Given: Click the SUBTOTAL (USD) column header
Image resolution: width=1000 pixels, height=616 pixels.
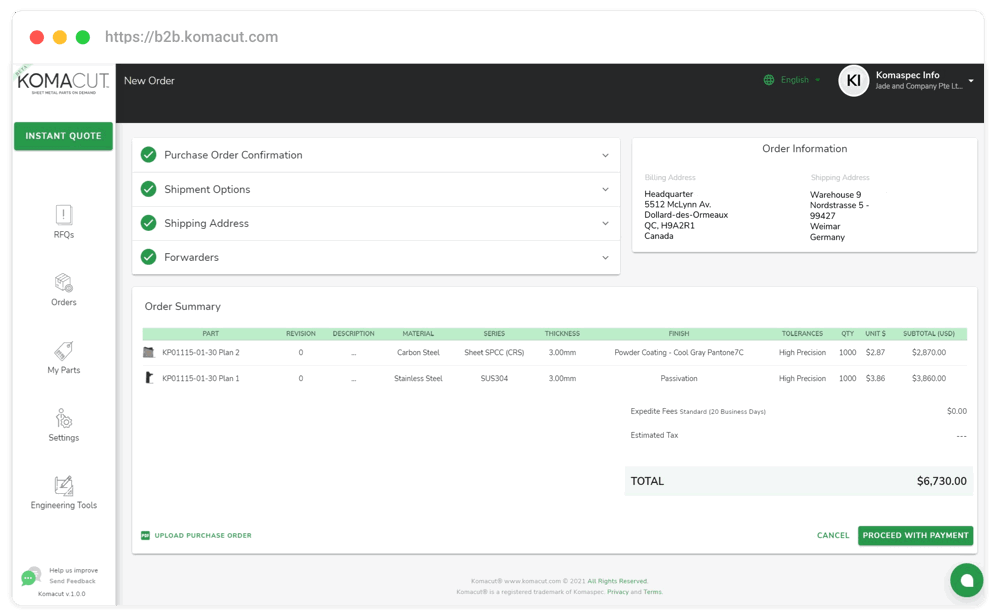Looking at the screenshot, I should coord(929,334).
